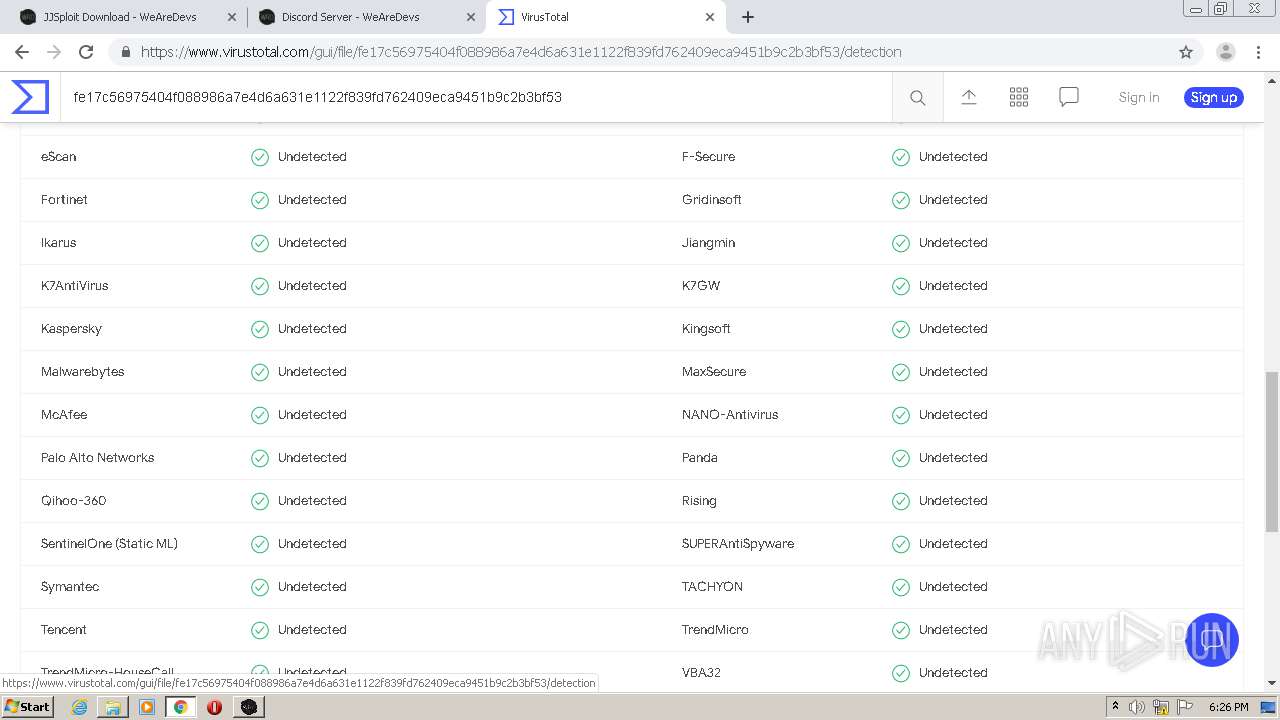
Task: Click the MaxSecure engine name
Action: [714, 372]
